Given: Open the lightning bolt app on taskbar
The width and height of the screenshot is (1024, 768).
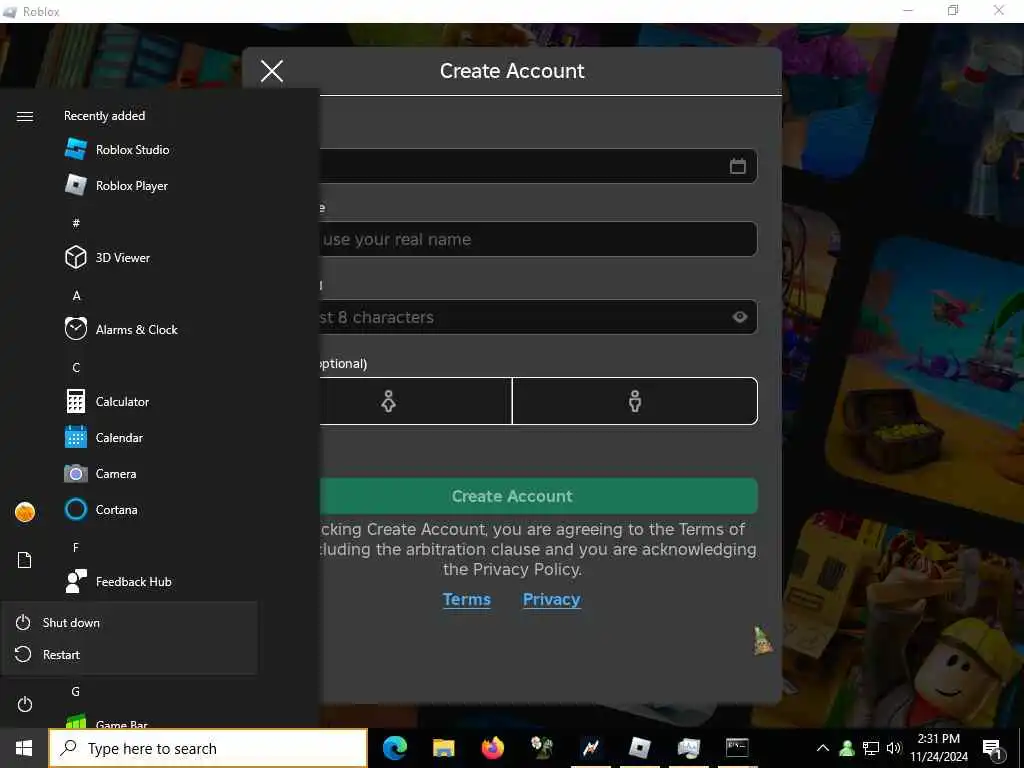Looking at the screenshot, I should [x=590, y=748].
